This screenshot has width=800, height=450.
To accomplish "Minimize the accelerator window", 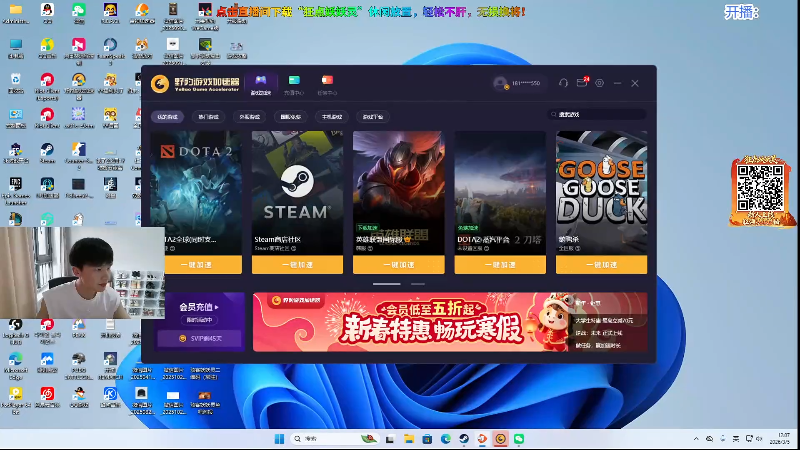I will 617,83.
